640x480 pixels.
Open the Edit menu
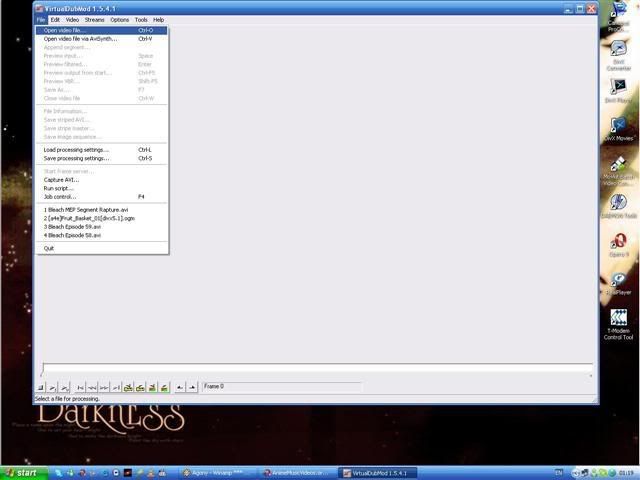(x=55, y=20)
